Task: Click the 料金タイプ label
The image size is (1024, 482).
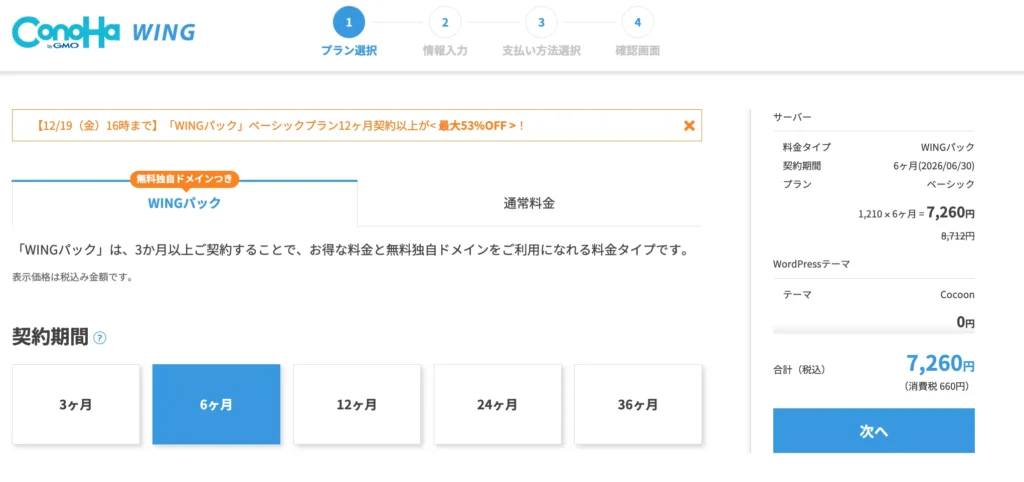Action: click(x=807, y=147)
